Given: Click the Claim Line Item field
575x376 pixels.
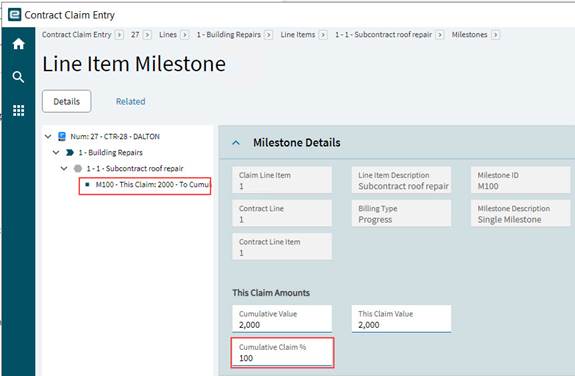Looking at the screenshot, I should point(282,180).
